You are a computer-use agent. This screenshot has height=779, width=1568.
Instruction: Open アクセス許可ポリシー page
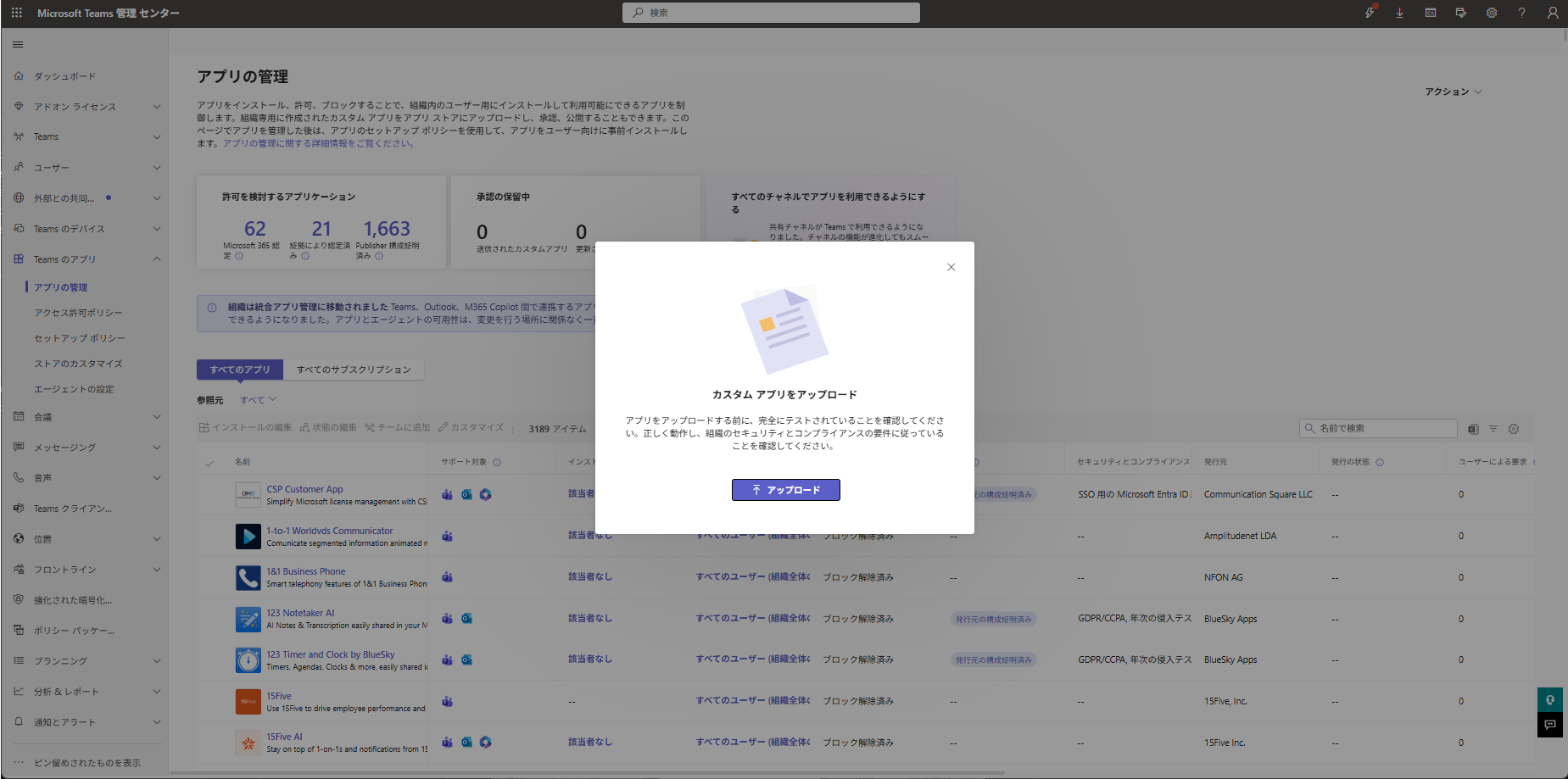tap(78, 313)
